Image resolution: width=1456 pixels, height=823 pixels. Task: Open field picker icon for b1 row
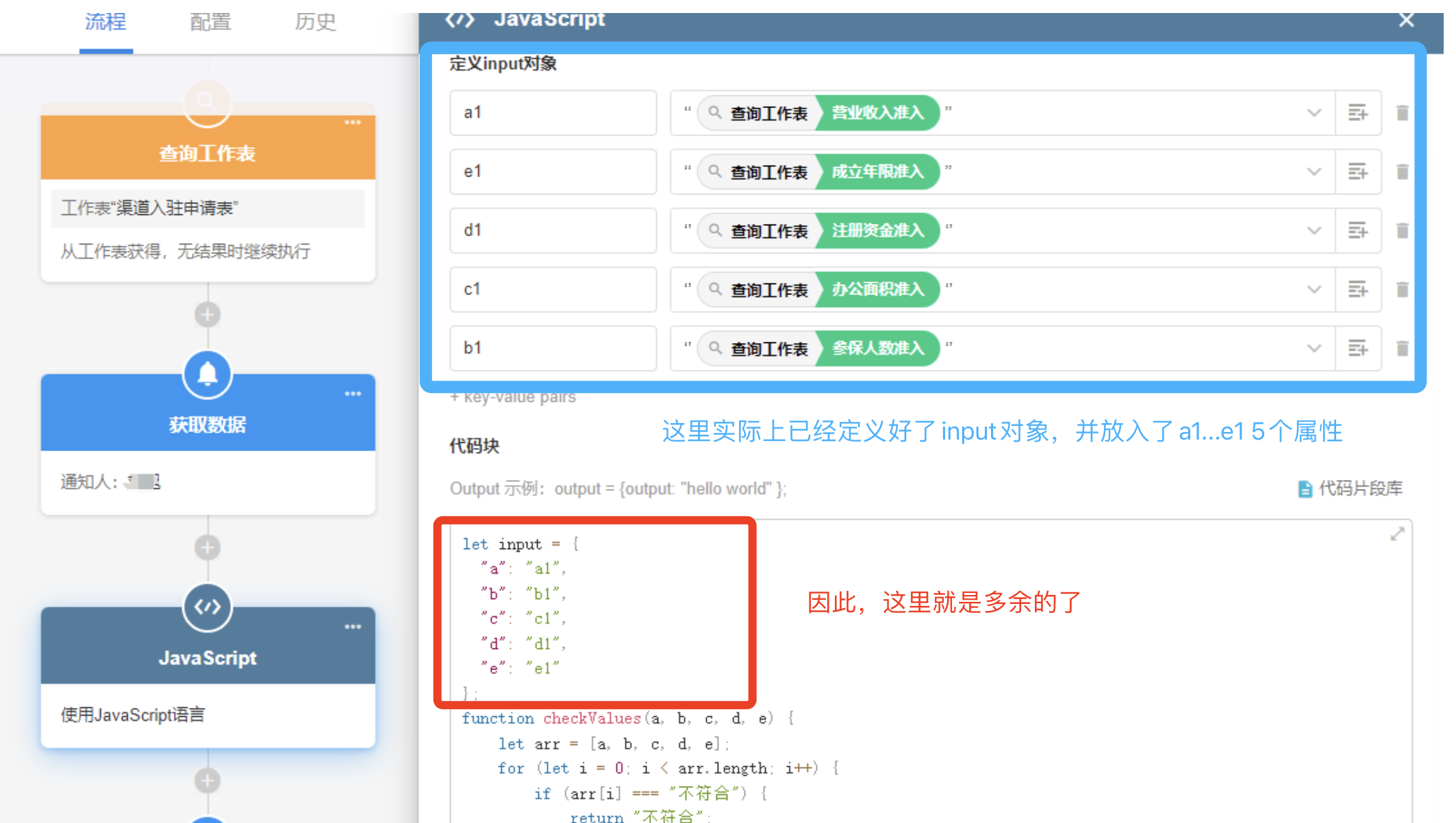(x=1357, y=349)
